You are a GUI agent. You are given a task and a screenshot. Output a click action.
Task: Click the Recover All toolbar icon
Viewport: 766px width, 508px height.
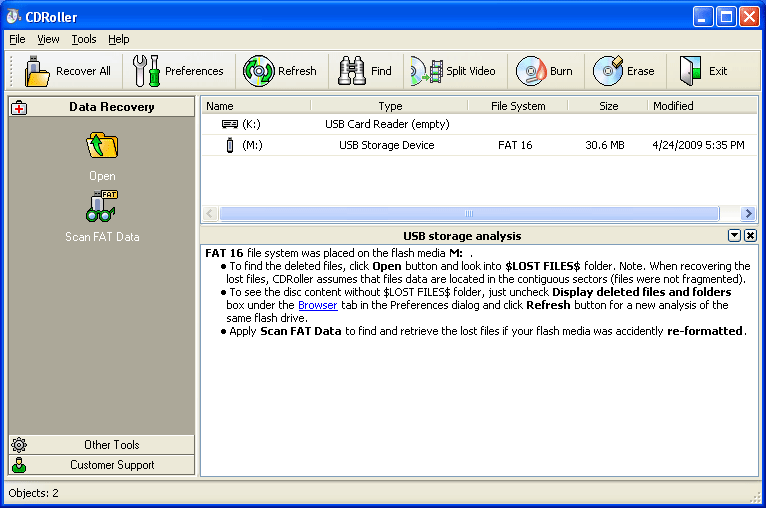37,71
